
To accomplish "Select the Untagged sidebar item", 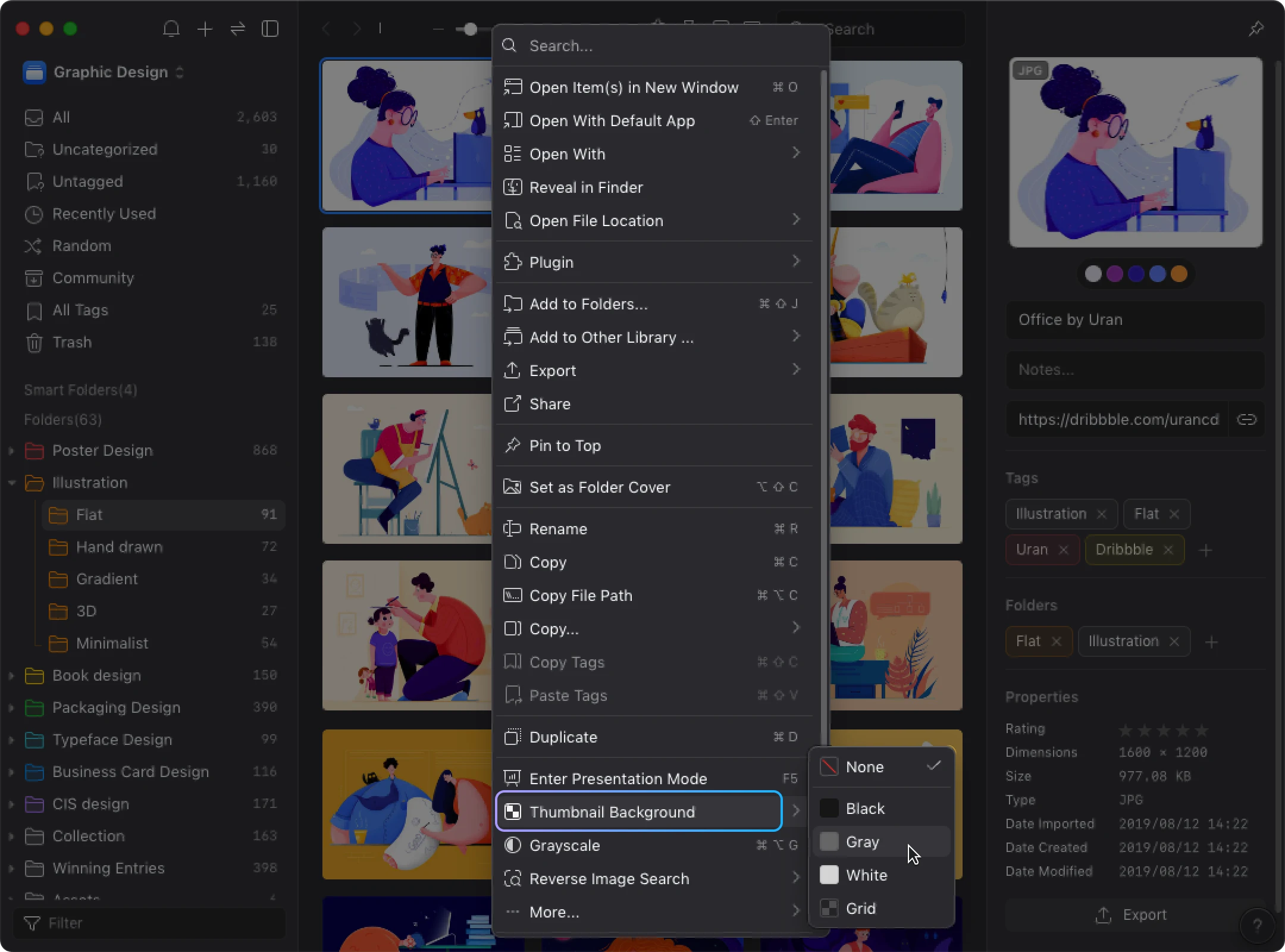I will 149,181.
